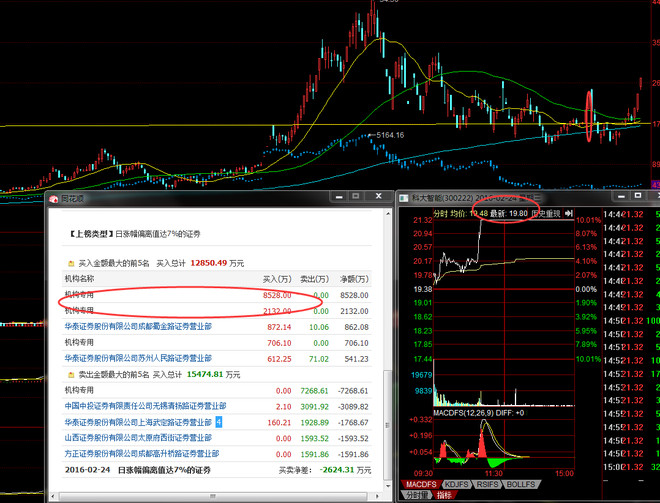Click the 买入(万) column header
Image resolution: width=660 pixels, height=503 pixels.
click(277, 279)
